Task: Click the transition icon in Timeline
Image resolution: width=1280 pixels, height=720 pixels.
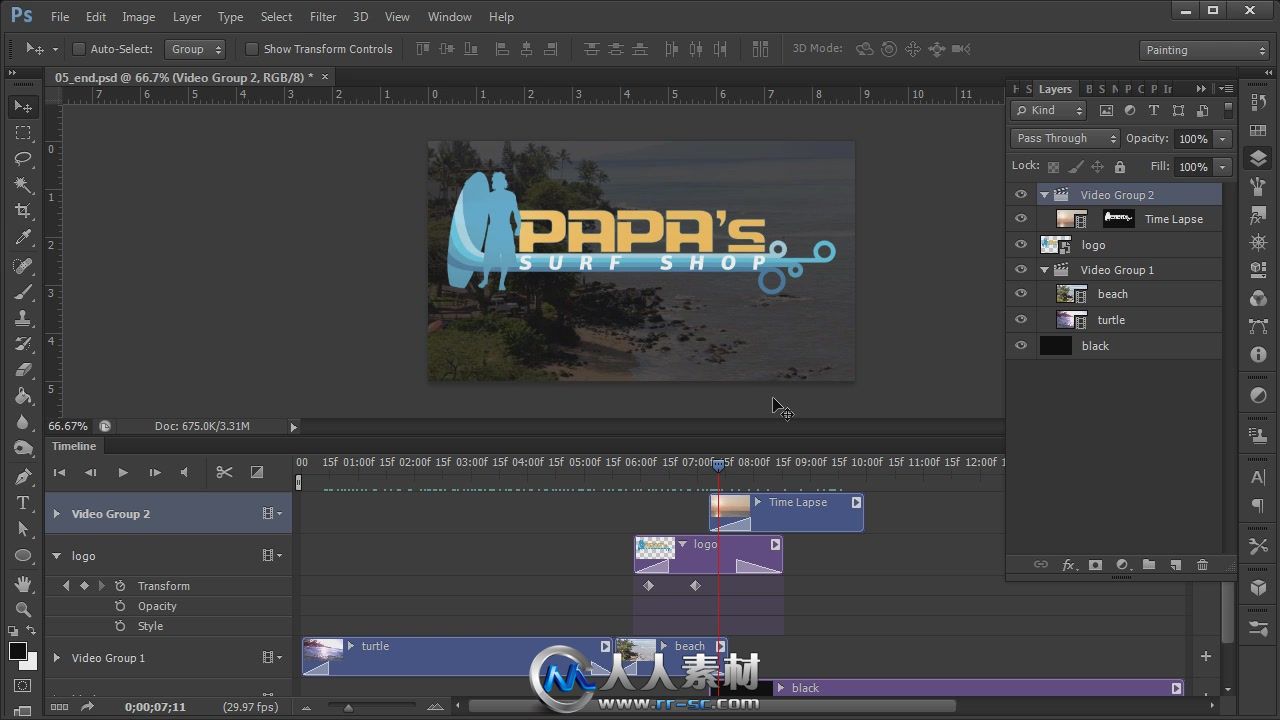Action: click(x=256, y=472)
